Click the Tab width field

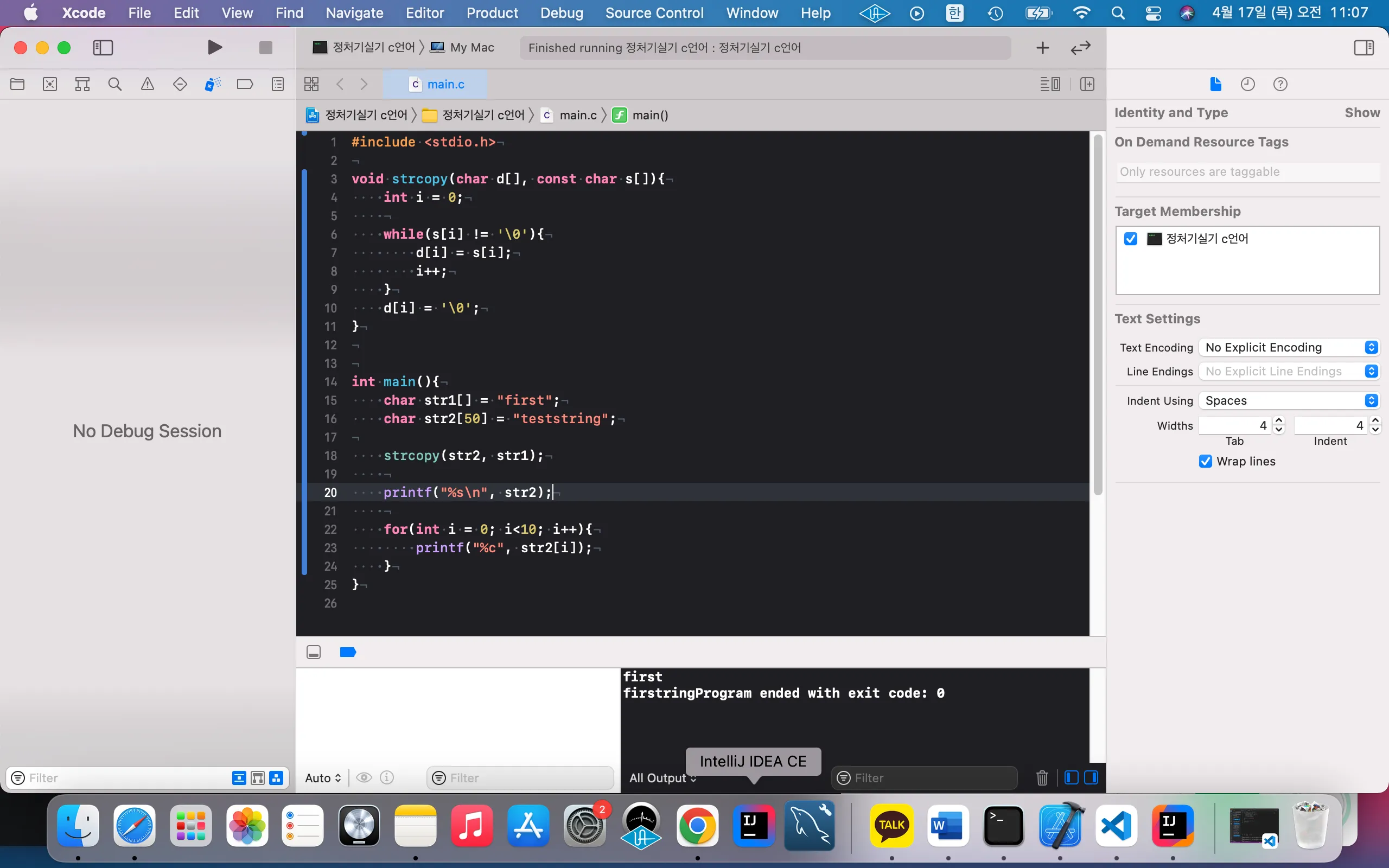click(x=1235, y=425)
